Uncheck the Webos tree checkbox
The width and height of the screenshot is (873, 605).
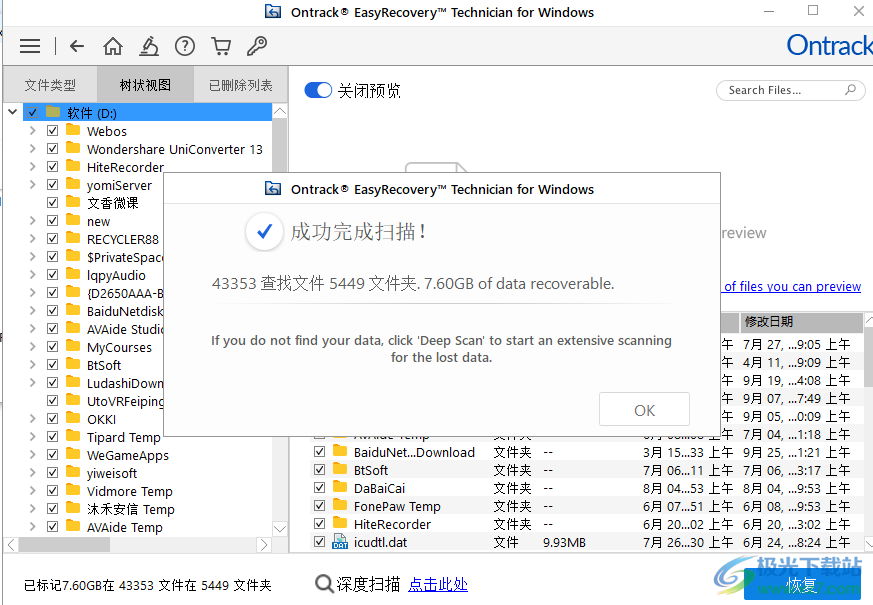click(x=52, y=131)
